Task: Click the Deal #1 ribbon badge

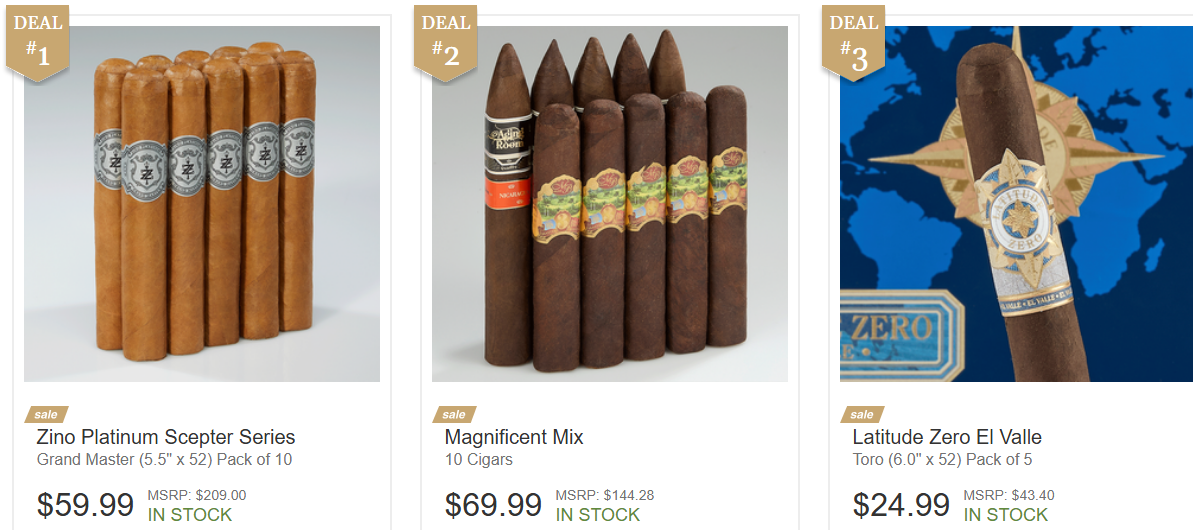Action: coord(37,43)
